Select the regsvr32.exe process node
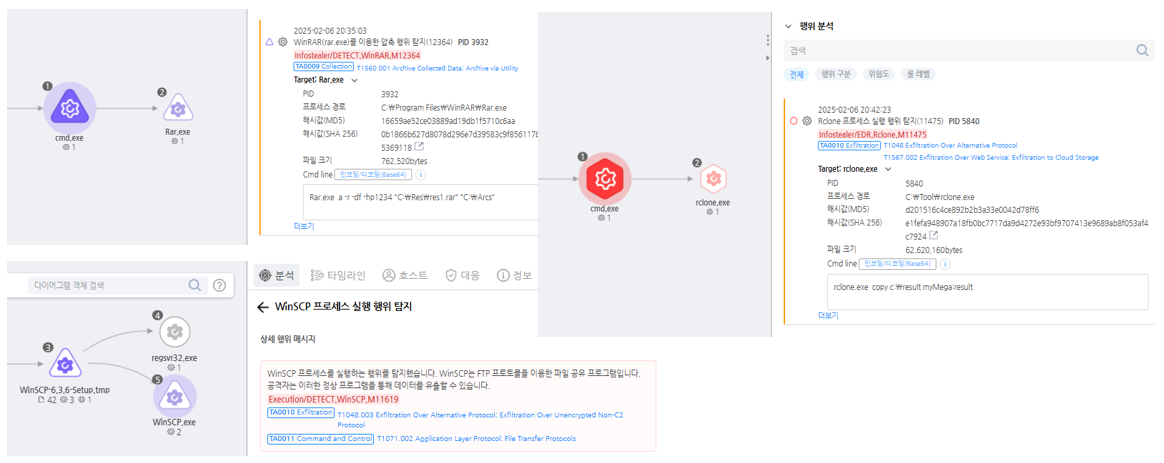Screen dimensions: 1164x463 pyautogui.click(x=174, y=333)
